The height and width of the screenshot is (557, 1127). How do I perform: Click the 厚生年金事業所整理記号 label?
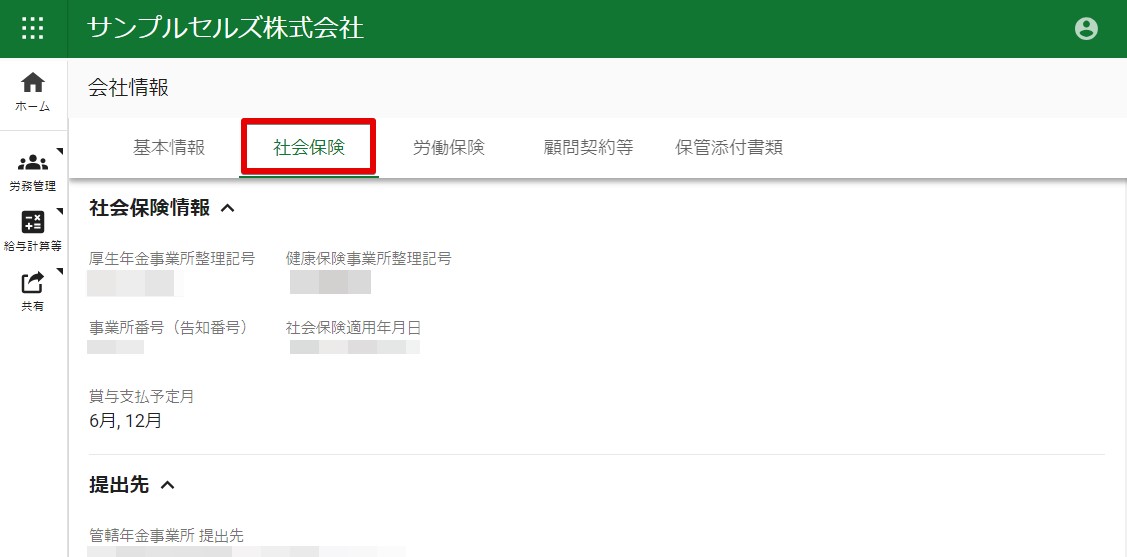pyautogui.click(x=172, y=259)
